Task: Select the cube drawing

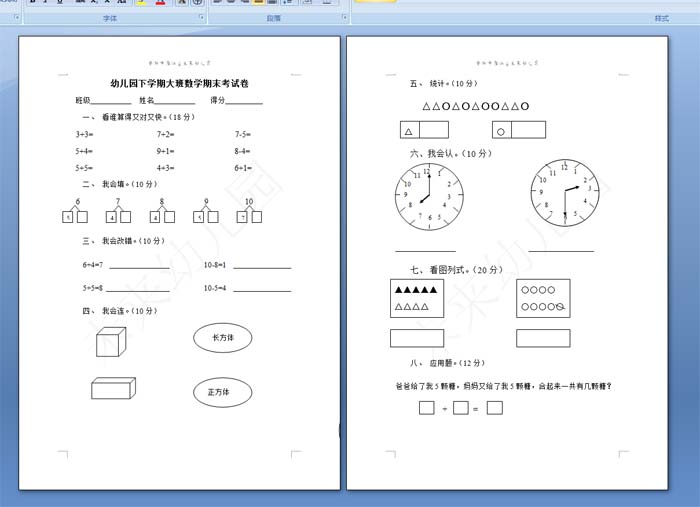Action: click(x=111, y=341)
